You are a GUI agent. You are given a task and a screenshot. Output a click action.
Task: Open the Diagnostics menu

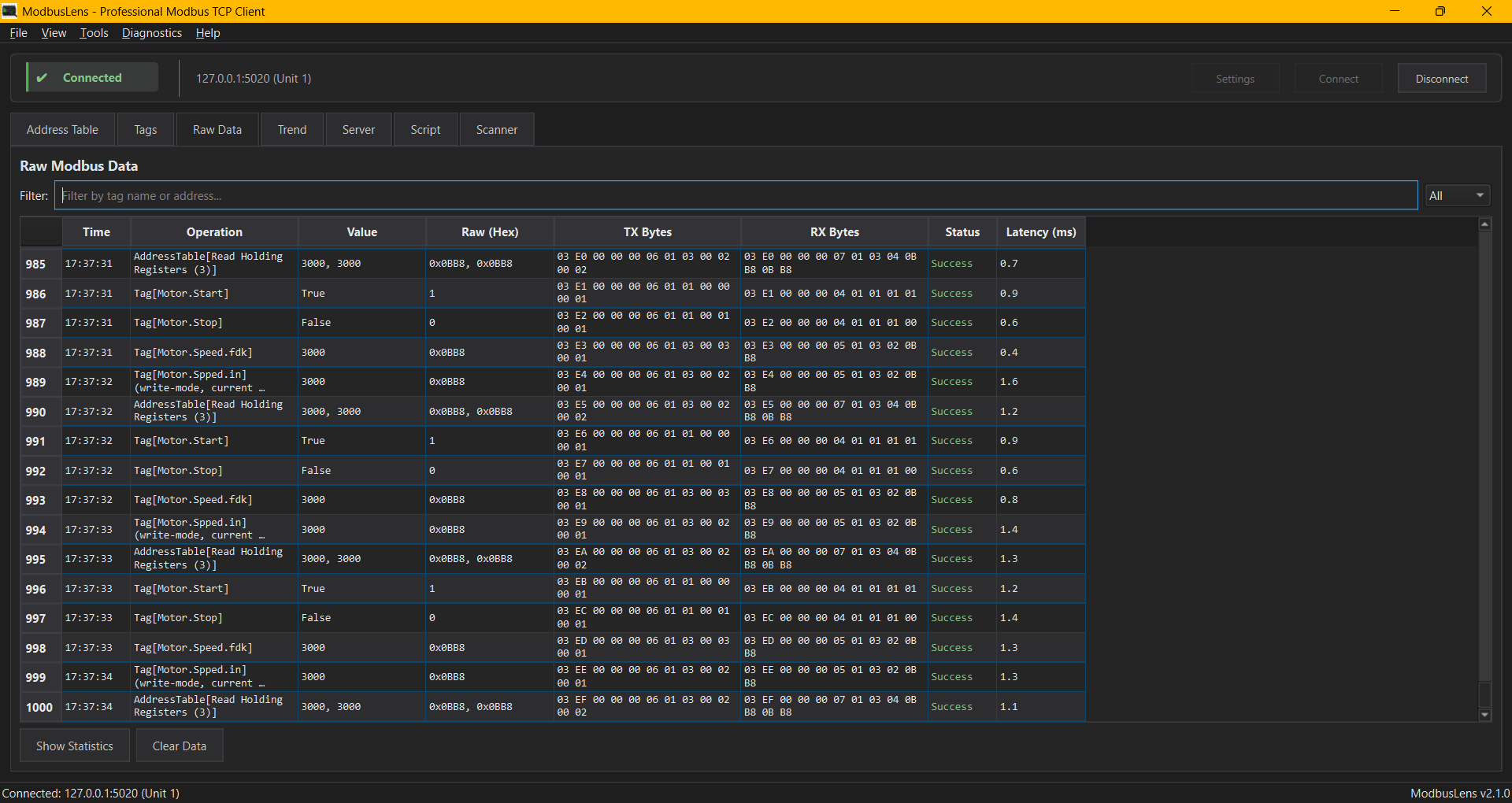151,33
